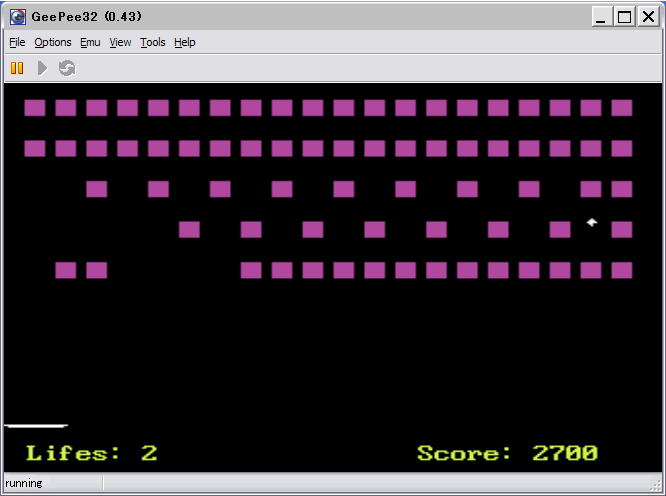666x496 pixels.
Task: Click the Reset emulation circular arrow icon
Action: pyautogui.click(x=67, y=68)
